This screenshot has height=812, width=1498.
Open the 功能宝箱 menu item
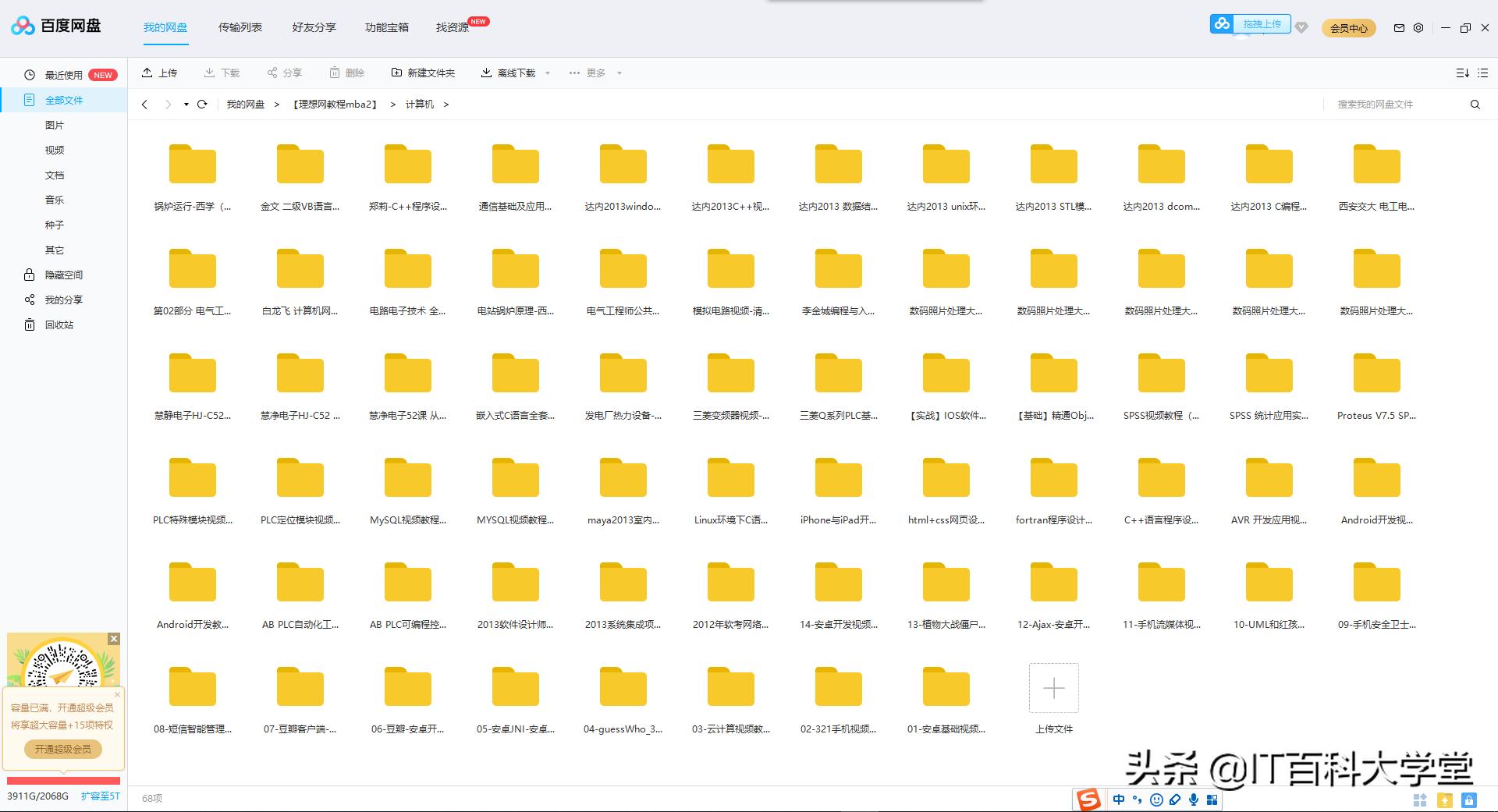click(x=386, y=27)
